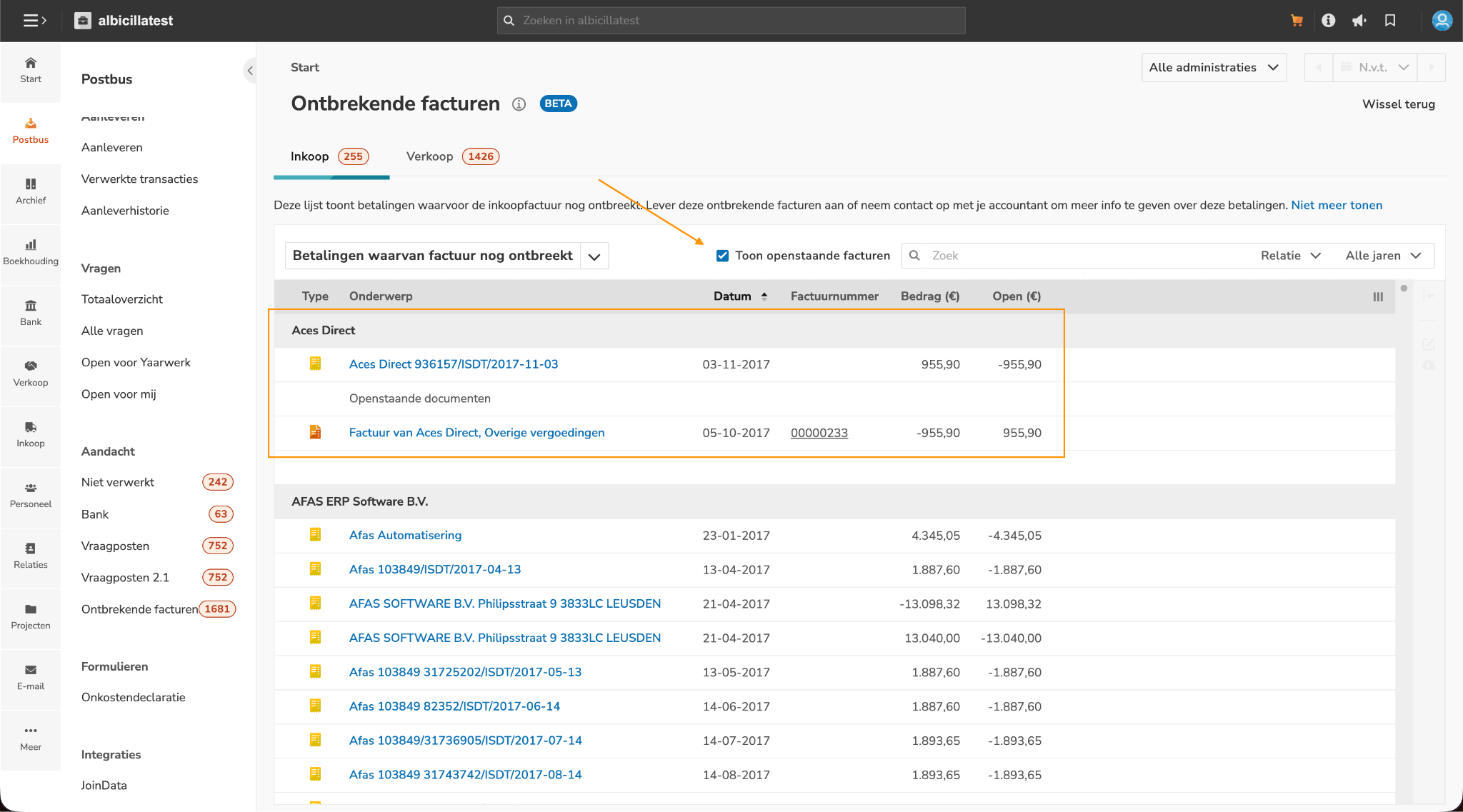This screenshot has height=812, width=1463.
Task: Open invoice number 00000233 link
Action: point(819,433)
